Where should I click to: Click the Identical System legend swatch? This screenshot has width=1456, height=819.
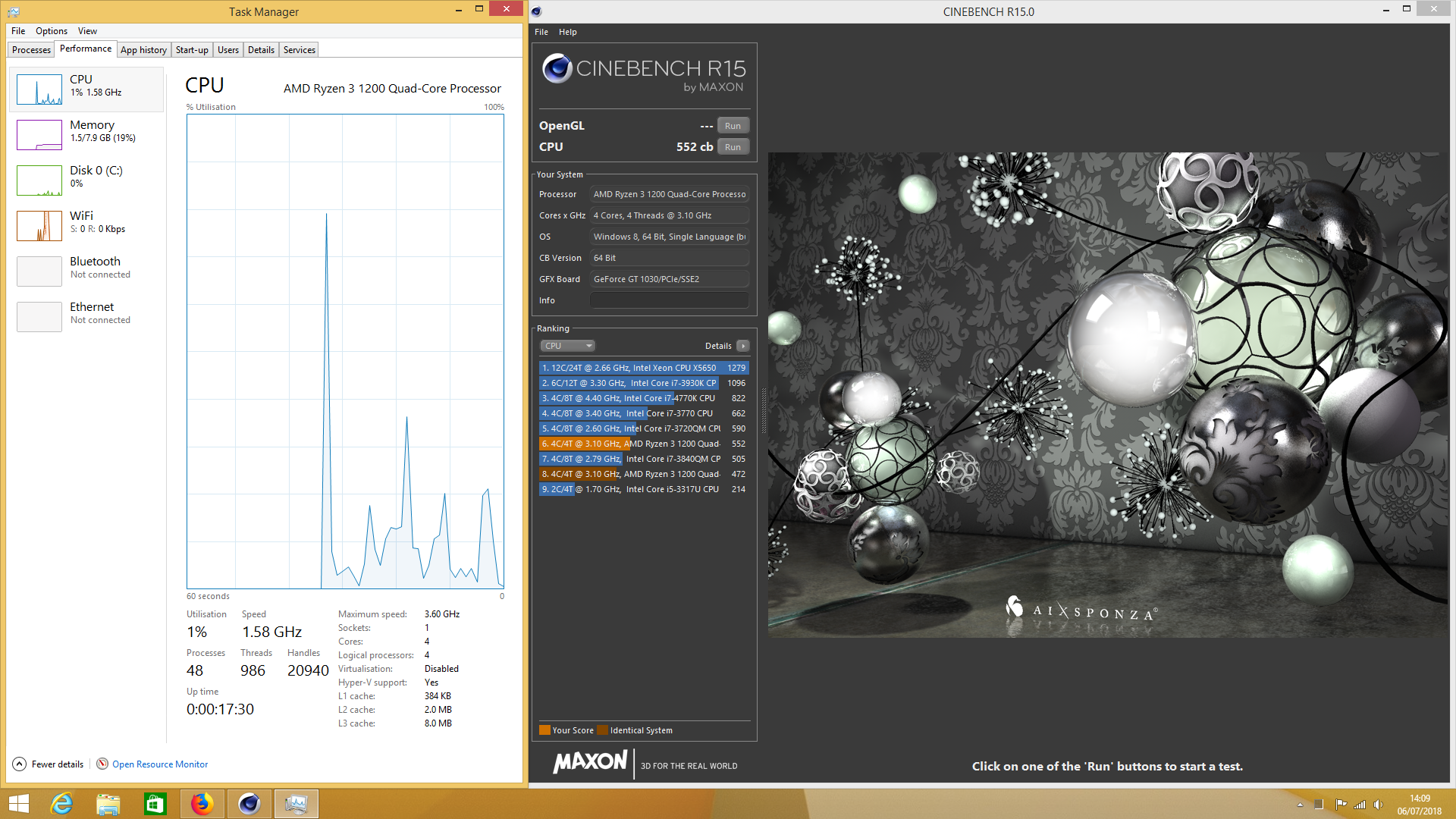click(x=602, y=730)
